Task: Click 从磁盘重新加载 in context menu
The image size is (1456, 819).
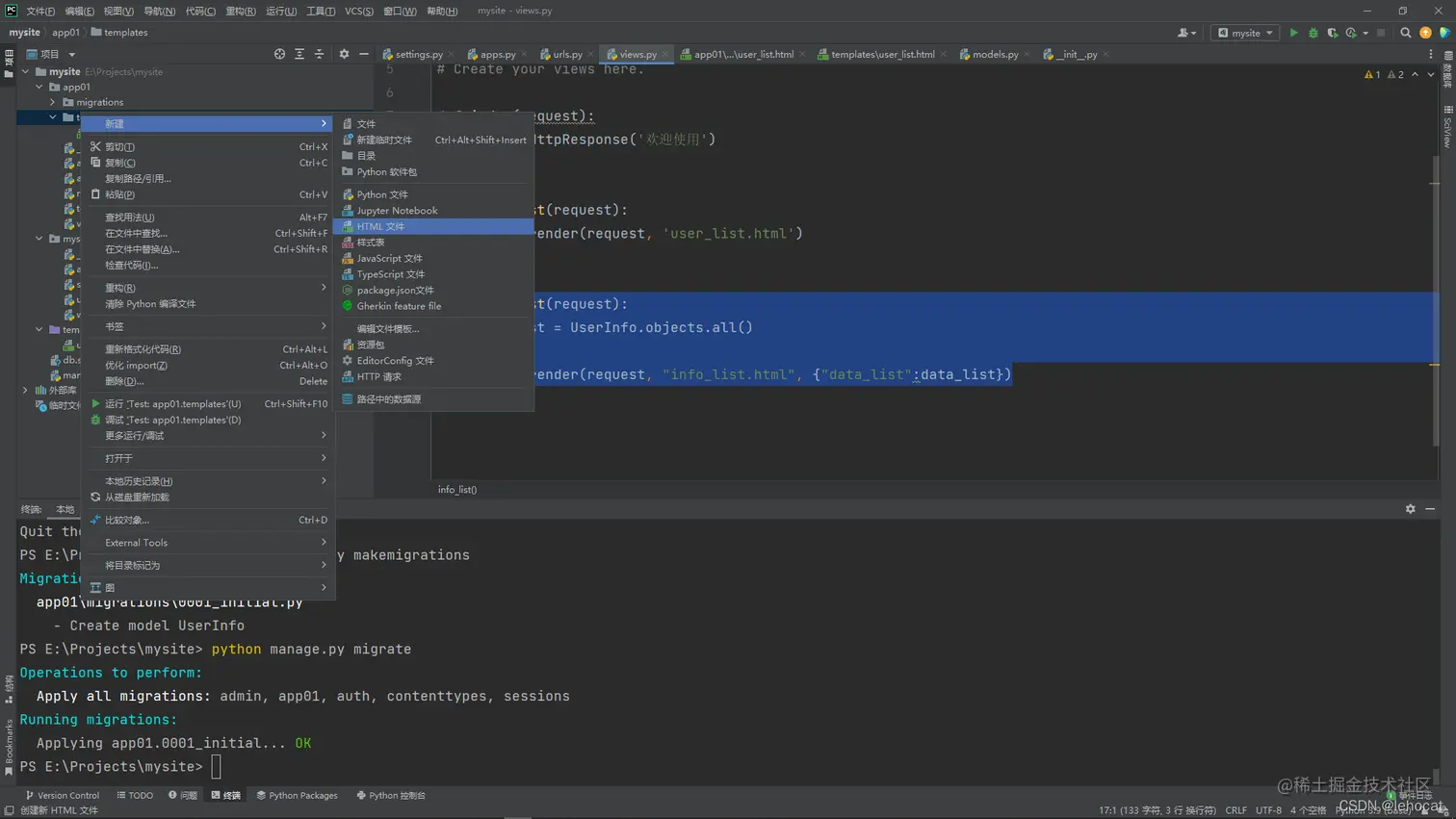Action: [209, 498]
